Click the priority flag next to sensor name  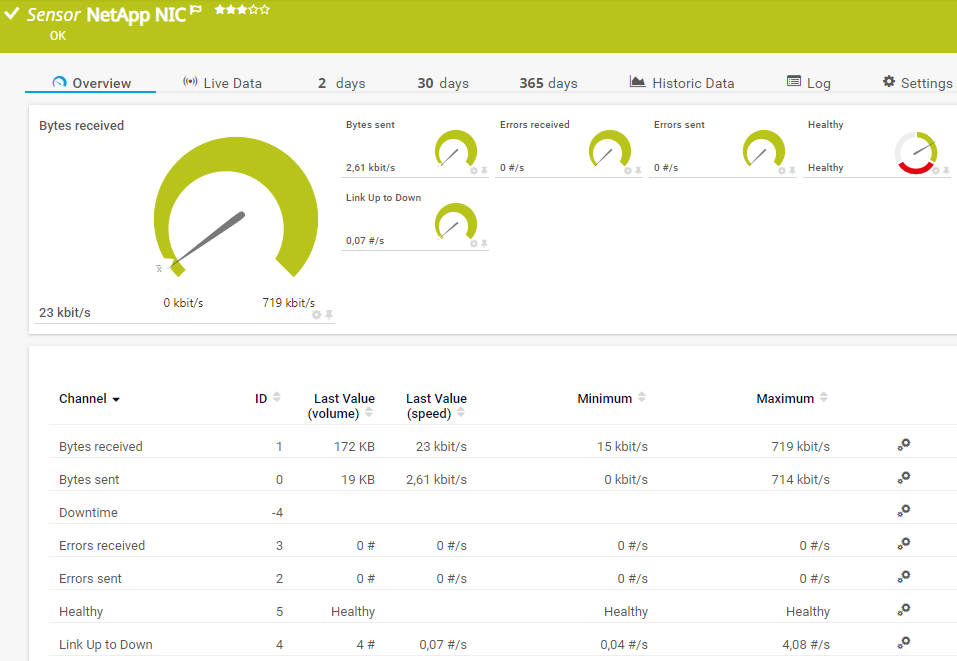point(196,11)
